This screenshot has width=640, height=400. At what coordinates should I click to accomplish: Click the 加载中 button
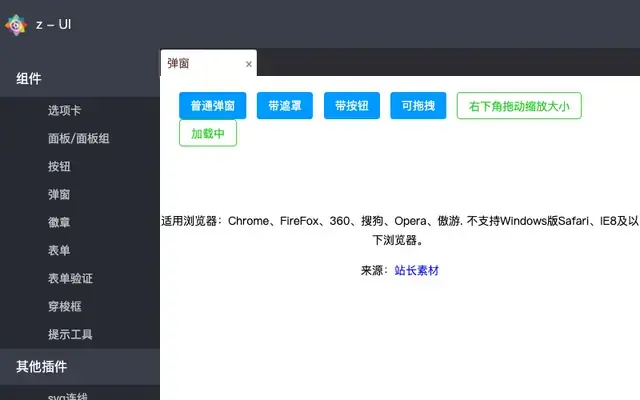pos(208,133)
